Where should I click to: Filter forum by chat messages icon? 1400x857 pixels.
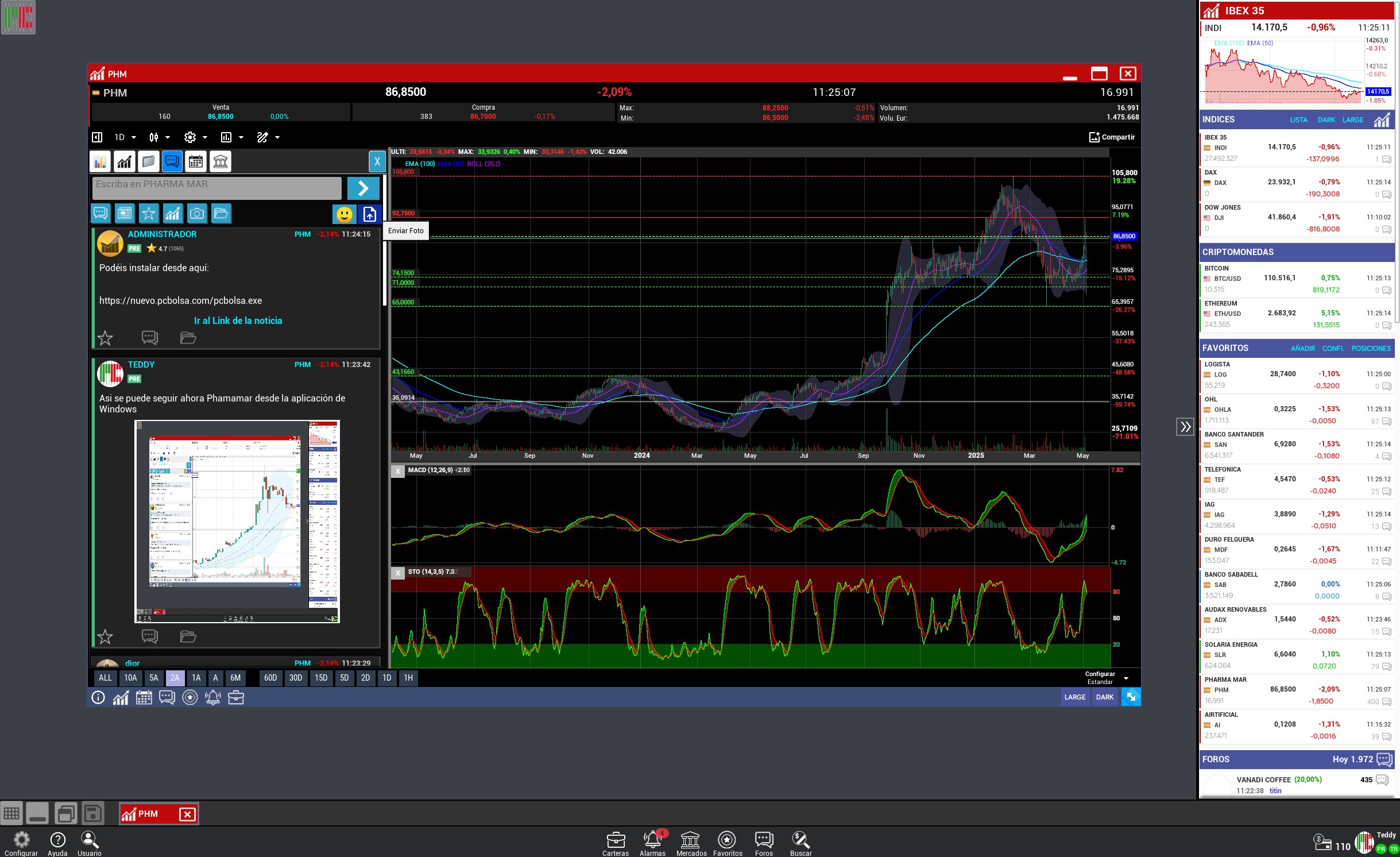100,214
